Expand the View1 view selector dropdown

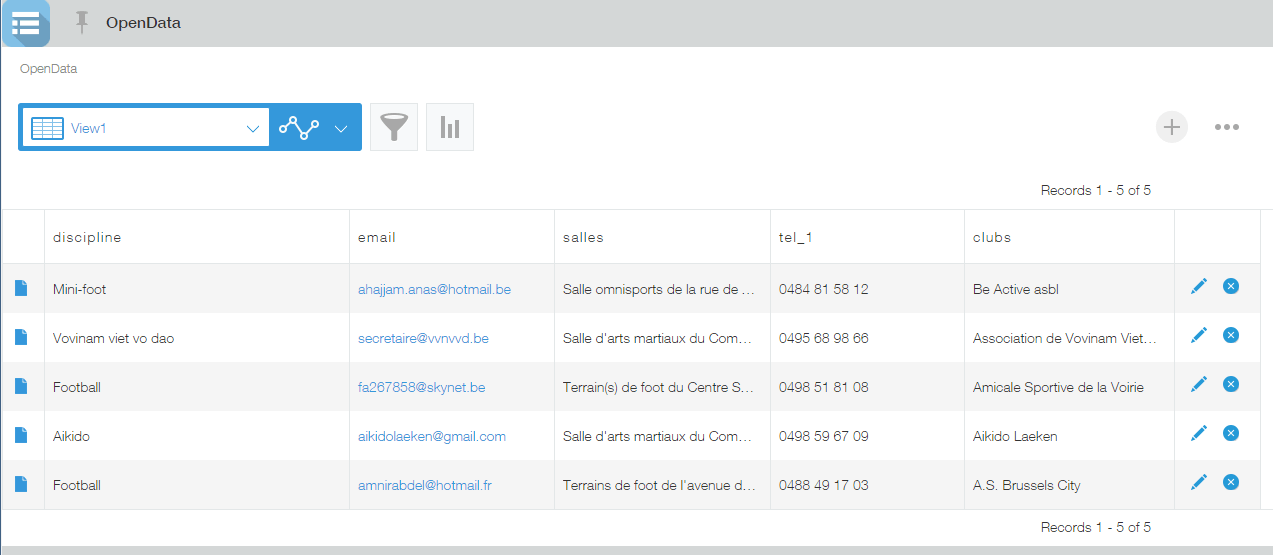point(145,127)
